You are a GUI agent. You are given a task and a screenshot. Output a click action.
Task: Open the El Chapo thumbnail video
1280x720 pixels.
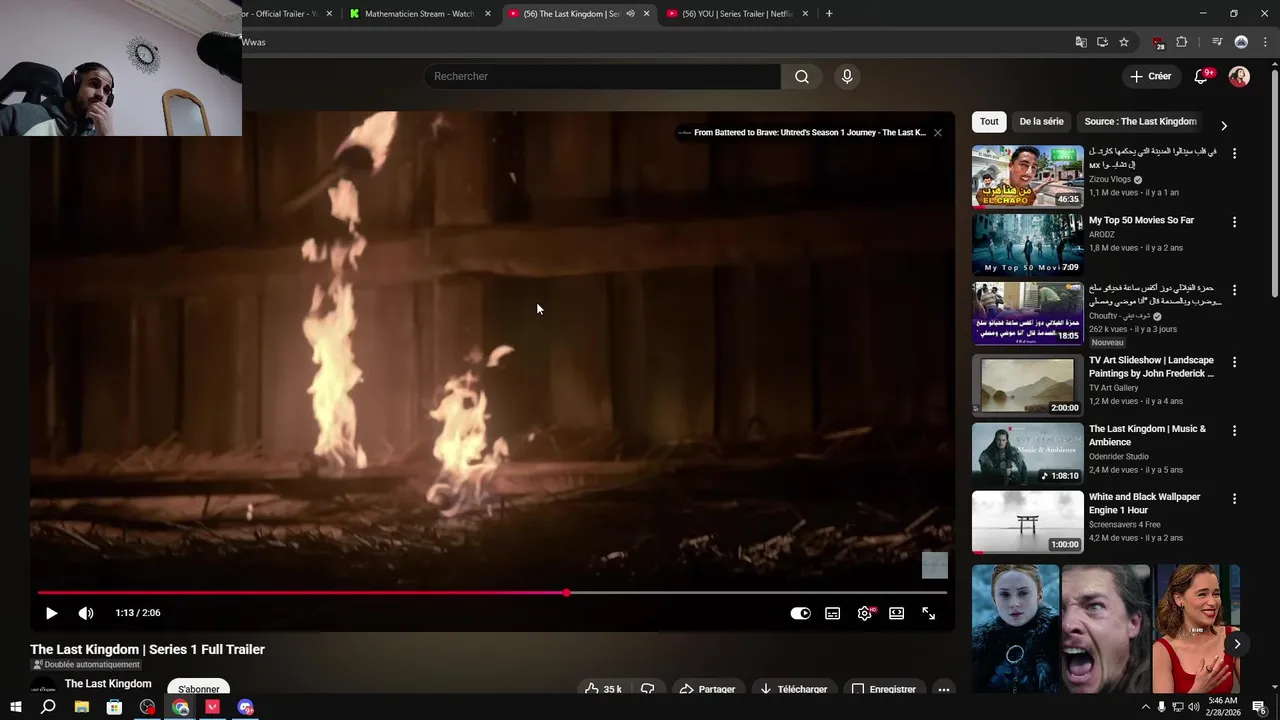1027,176
